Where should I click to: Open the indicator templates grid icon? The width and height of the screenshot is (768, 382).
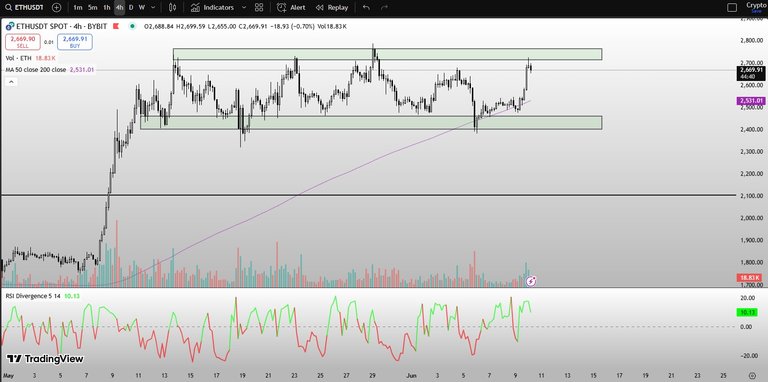coord(259,7)
